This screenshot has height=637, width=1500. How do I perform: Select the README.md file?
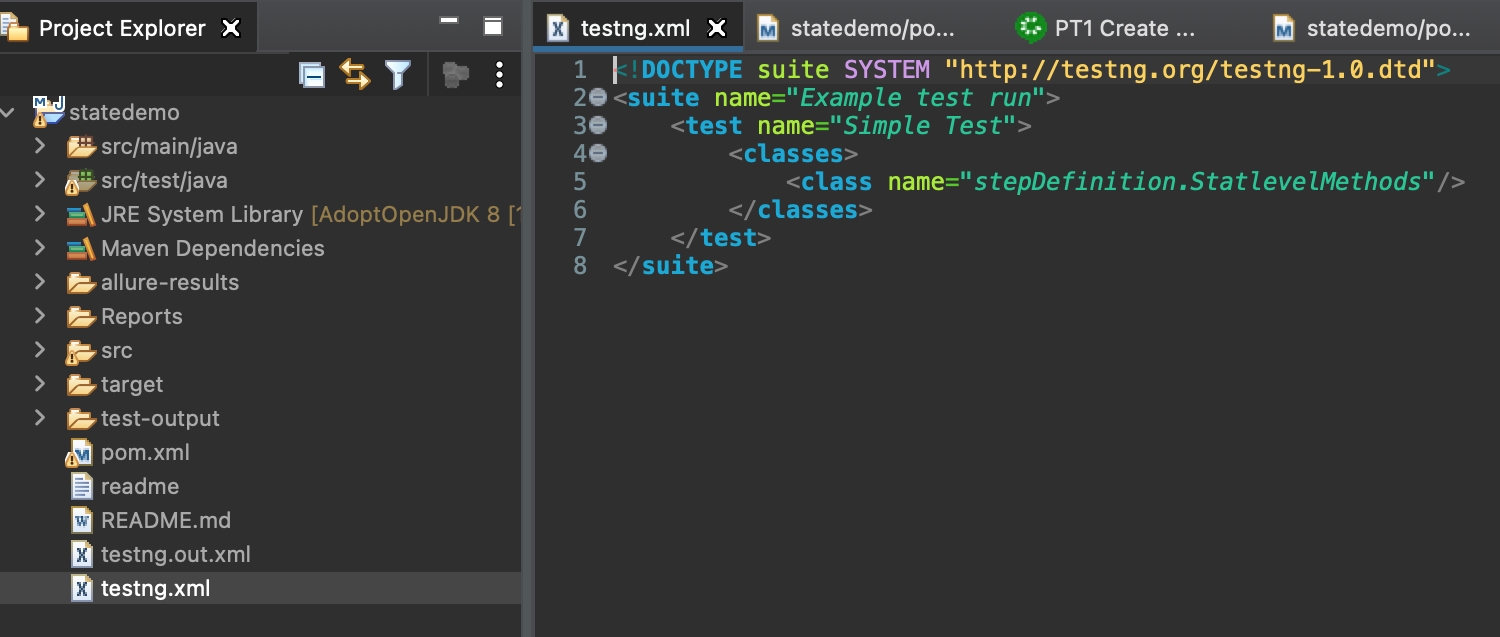(165, 521)
